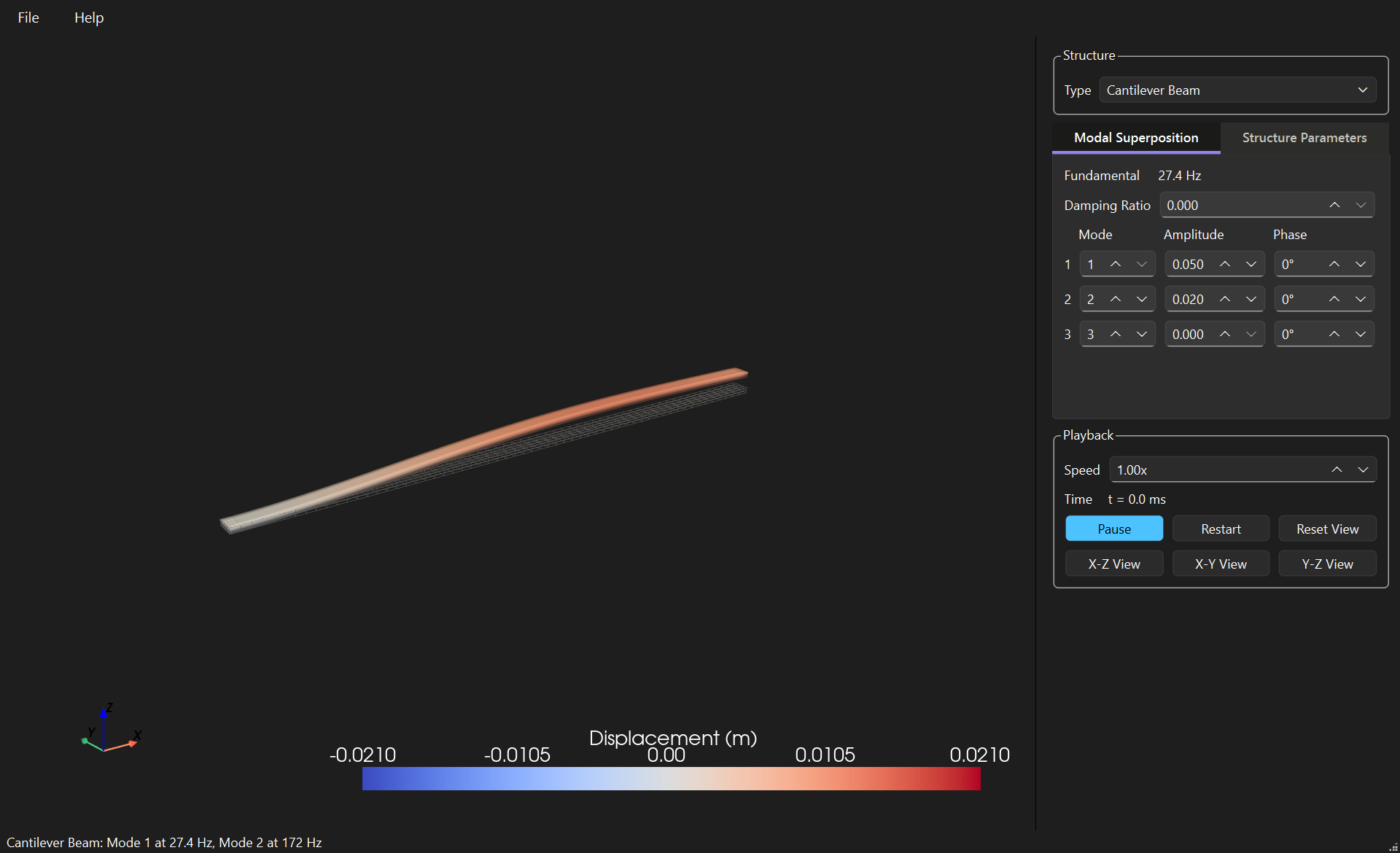Select the Modal Superposition tab
Image resolution: width=1400 pixels, height=853 pixels.
[x=1136, y=138]
